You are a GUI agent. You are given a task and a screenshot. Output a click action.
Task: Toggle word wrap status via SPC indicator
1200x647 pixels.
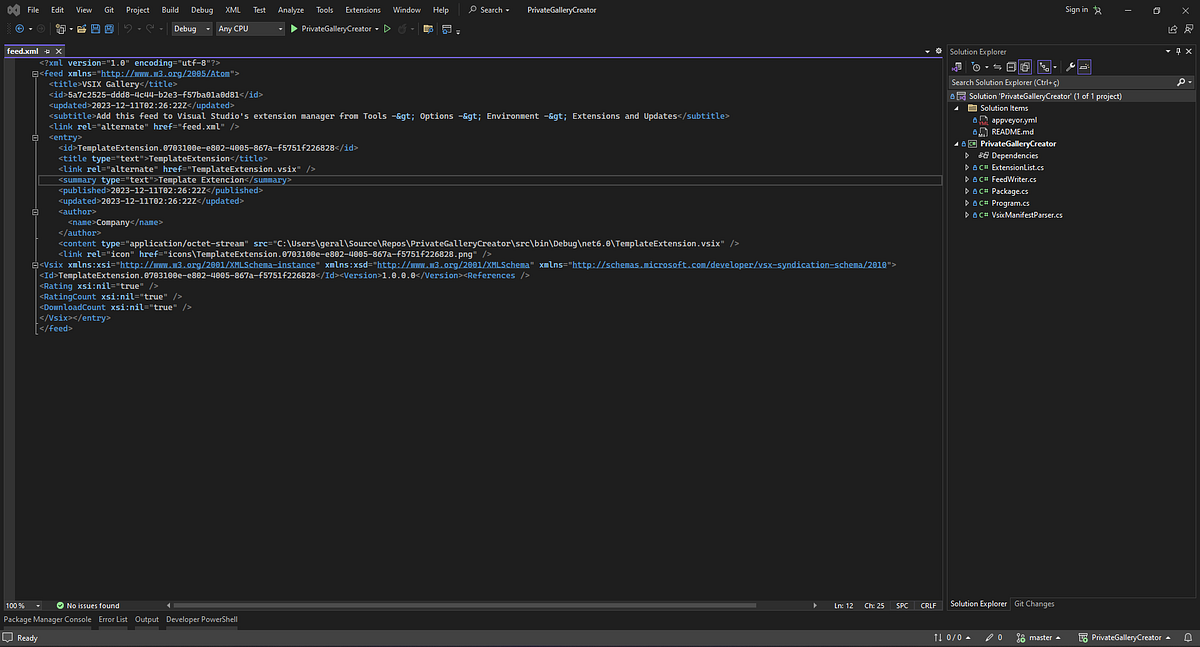click(x=902, y=605)
